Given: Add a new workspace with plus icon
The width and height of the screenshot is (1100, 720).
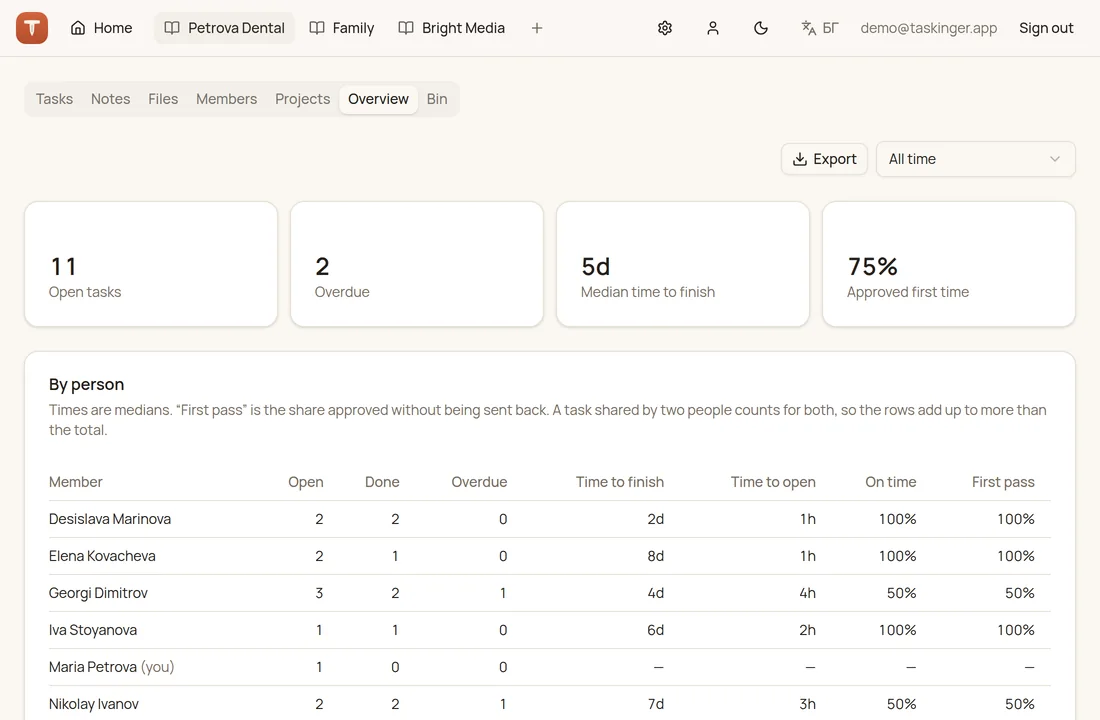Looking at the screenshot, I should tap(537, 28).
